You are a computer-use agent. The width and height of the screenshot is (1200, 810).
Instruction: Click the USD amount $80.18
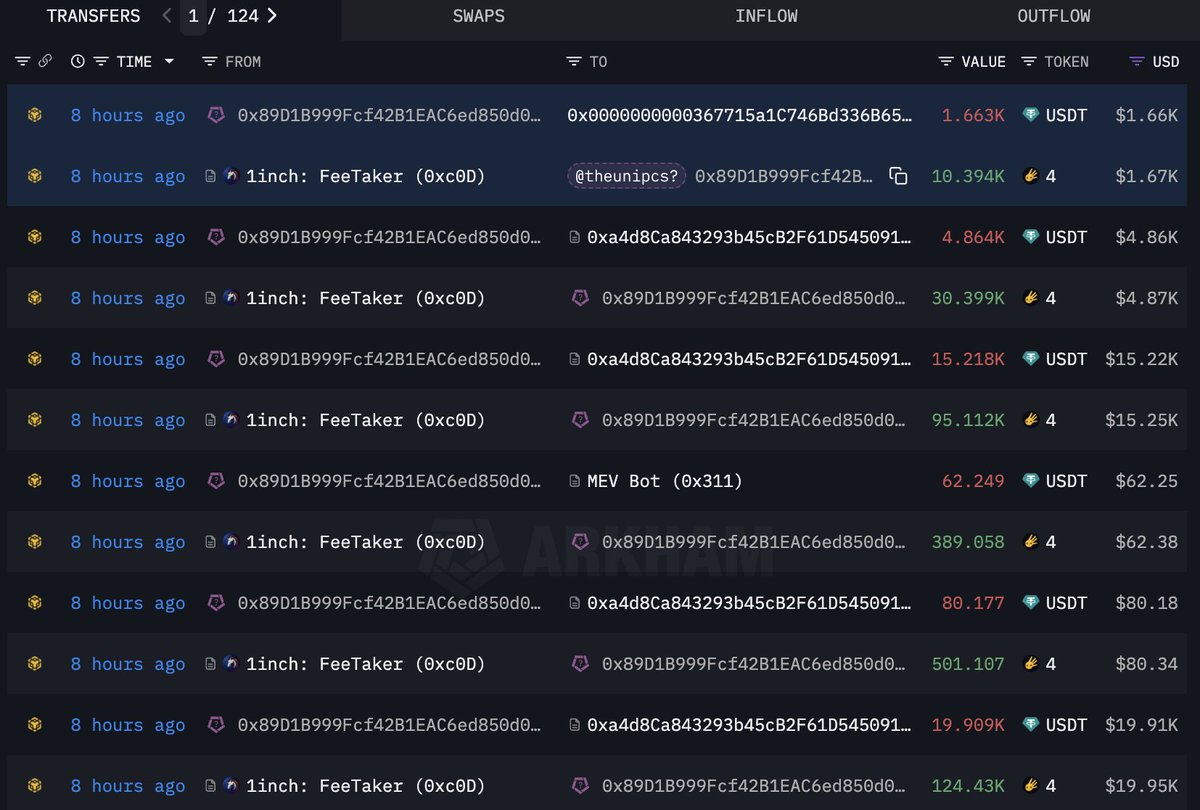click(x=1147, y=603)
